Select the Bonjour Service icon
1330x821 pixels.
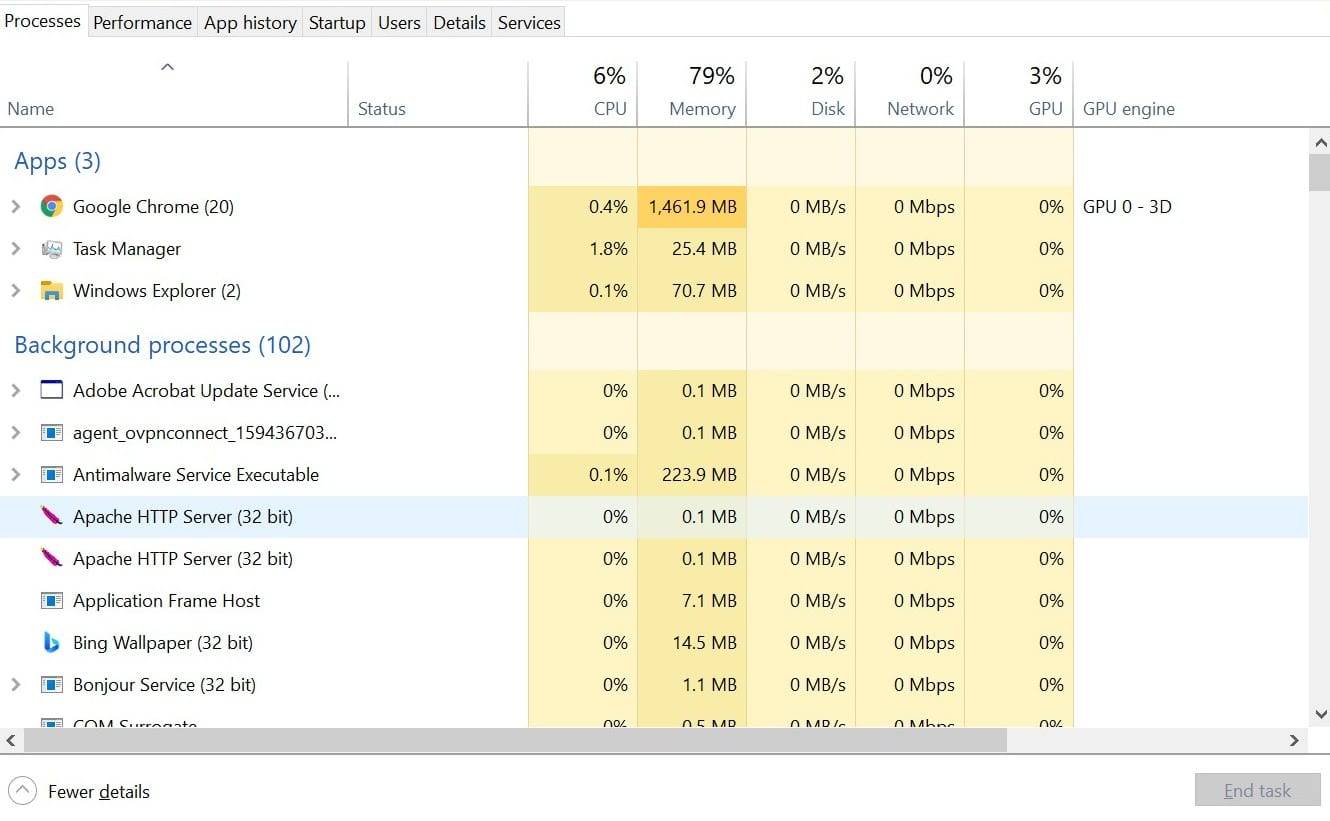tap(51, 685)
